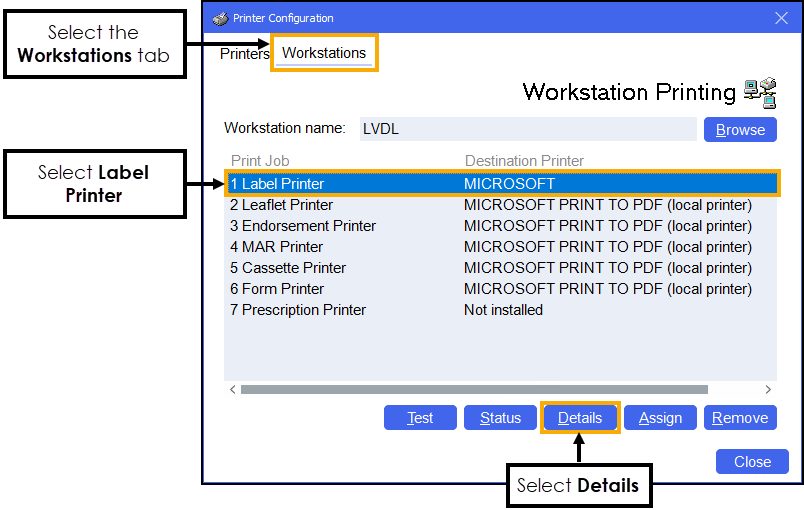Open printer Details

(580, 418)
